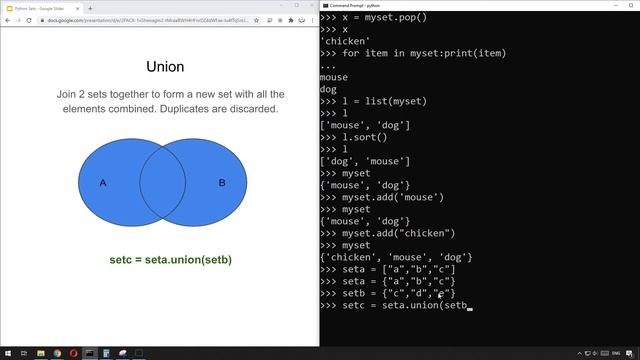The image size is (640, 360).
Task: Close the Python Sets Google Slides tab
Action: click(x=78, y=9)
